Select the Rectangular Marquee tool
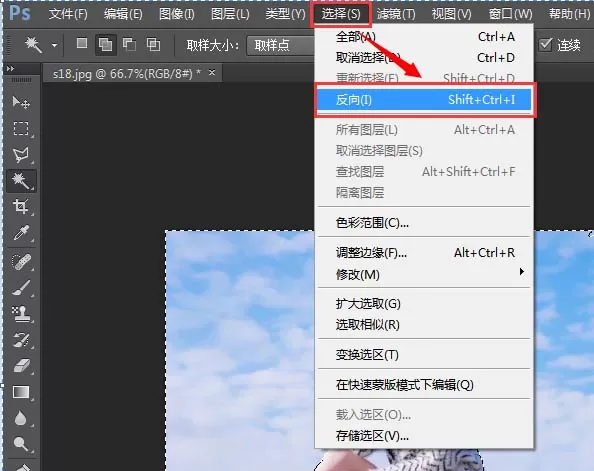 21,128
